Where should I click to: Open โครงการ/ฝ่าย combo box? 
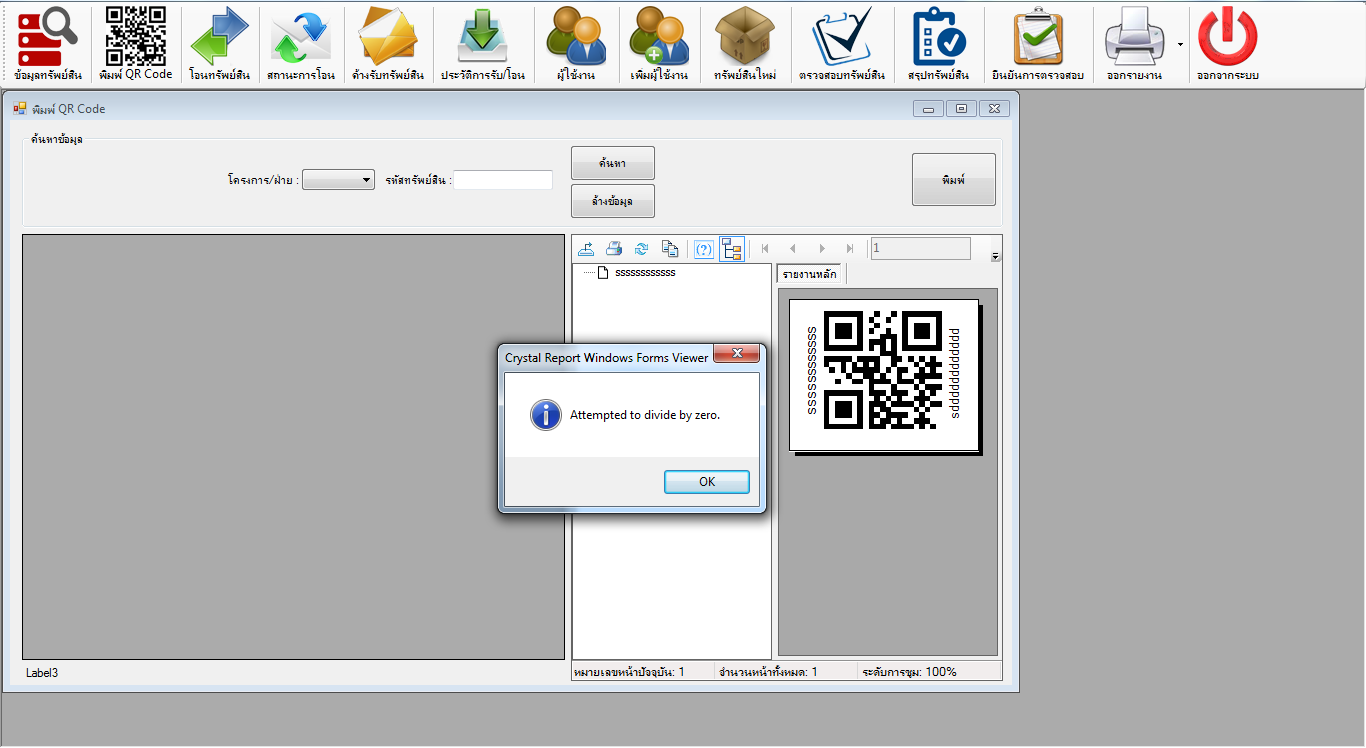point(338,180)
